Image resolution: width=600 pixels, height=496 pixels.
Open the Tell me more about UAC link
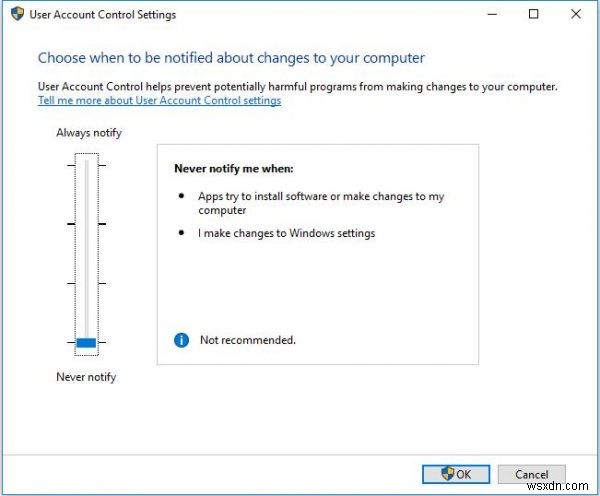tap(159, 101)
